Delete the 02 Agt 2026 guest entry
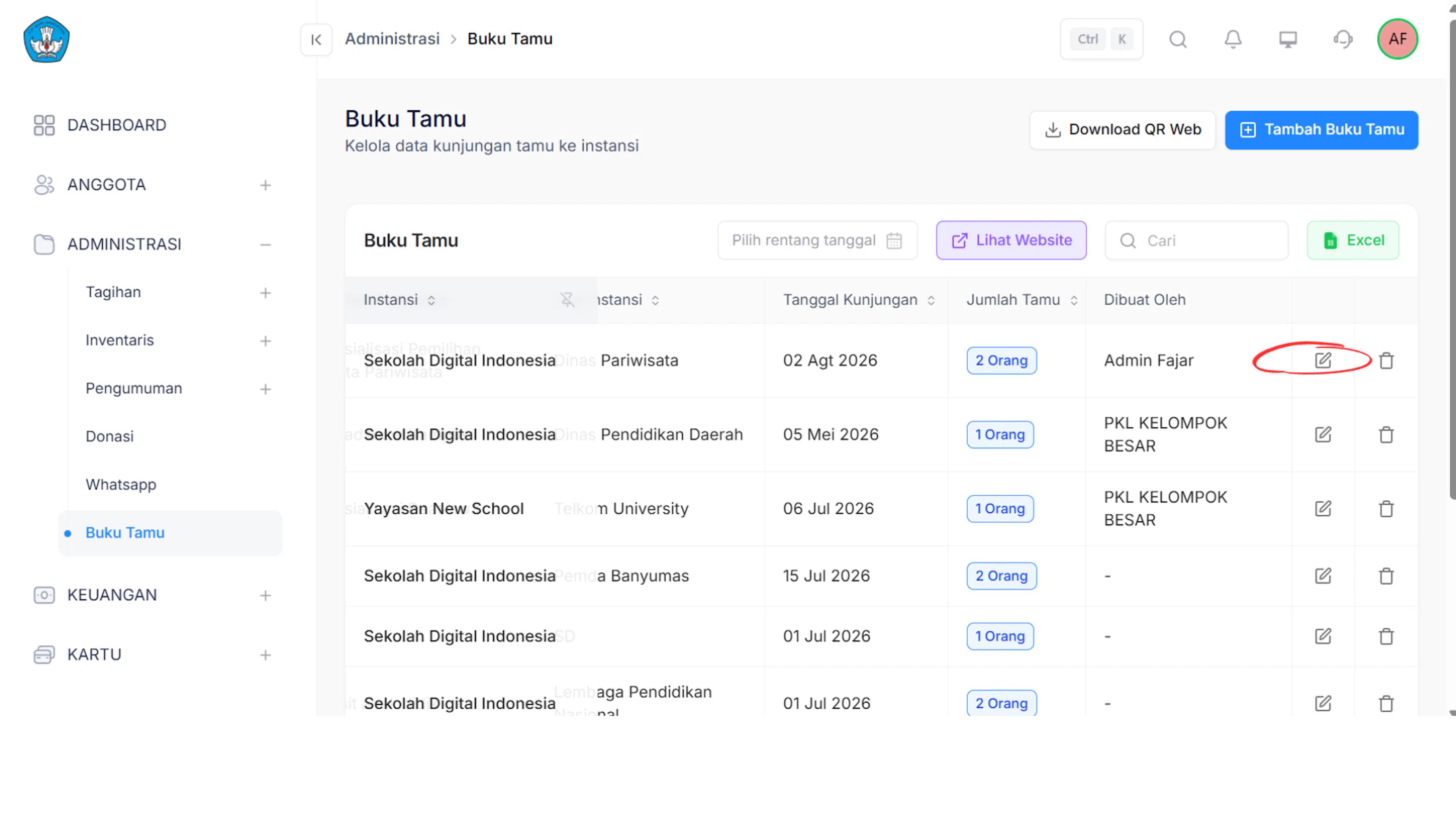 point(1386,361)
